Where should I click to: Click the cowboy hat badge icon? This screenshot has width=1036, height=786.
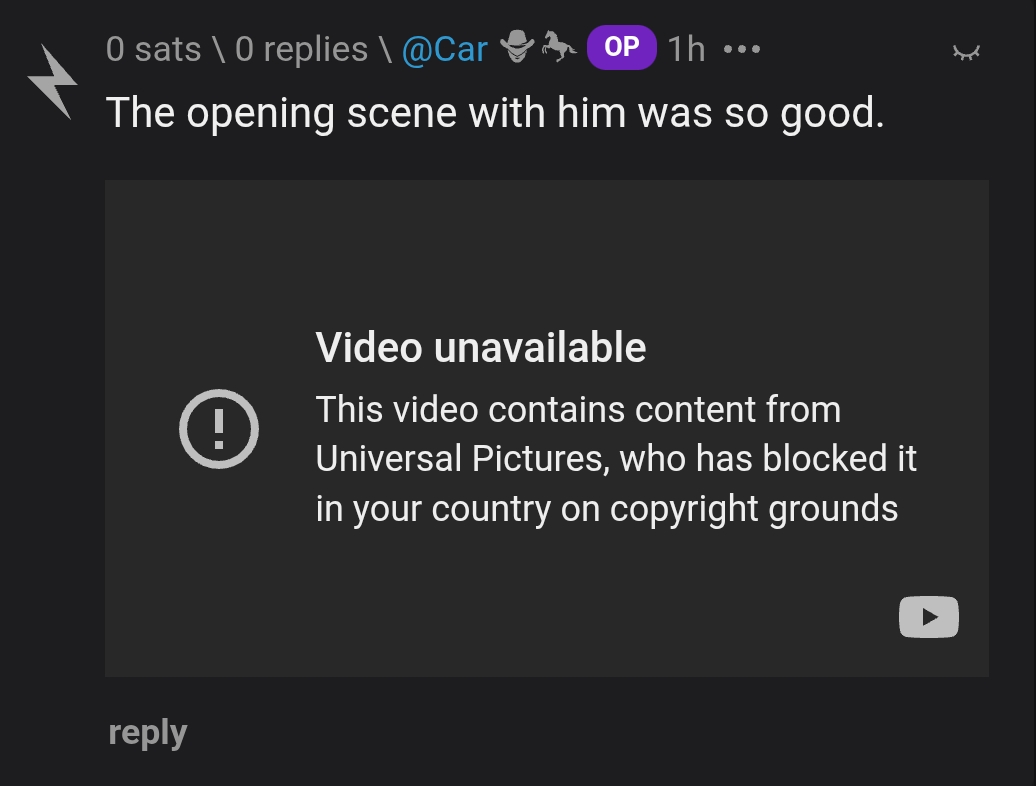[516, 46]
